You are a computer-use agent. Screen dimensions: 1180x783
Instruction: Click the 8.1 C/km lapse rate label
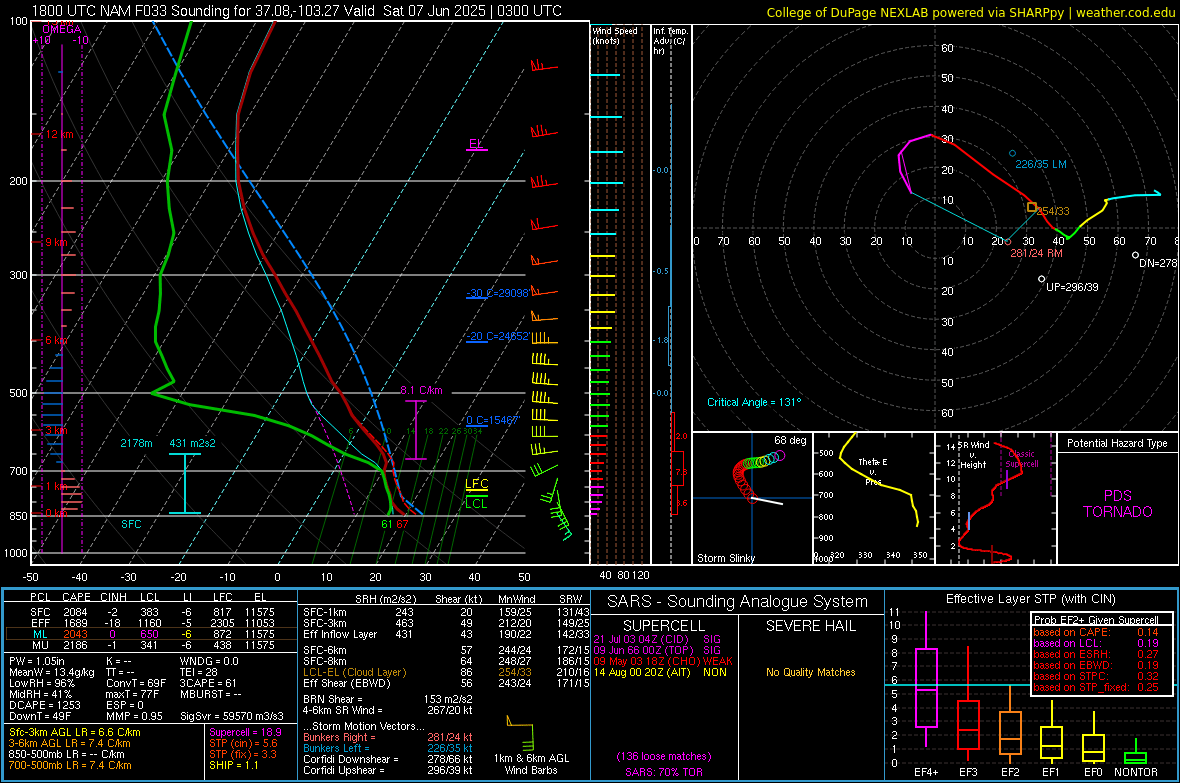(421, 391)
